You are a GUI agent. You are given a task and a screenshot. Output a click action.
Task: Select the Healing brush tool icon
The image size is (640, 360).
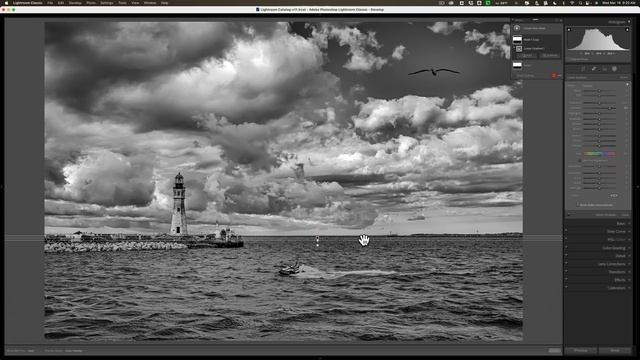594,69
